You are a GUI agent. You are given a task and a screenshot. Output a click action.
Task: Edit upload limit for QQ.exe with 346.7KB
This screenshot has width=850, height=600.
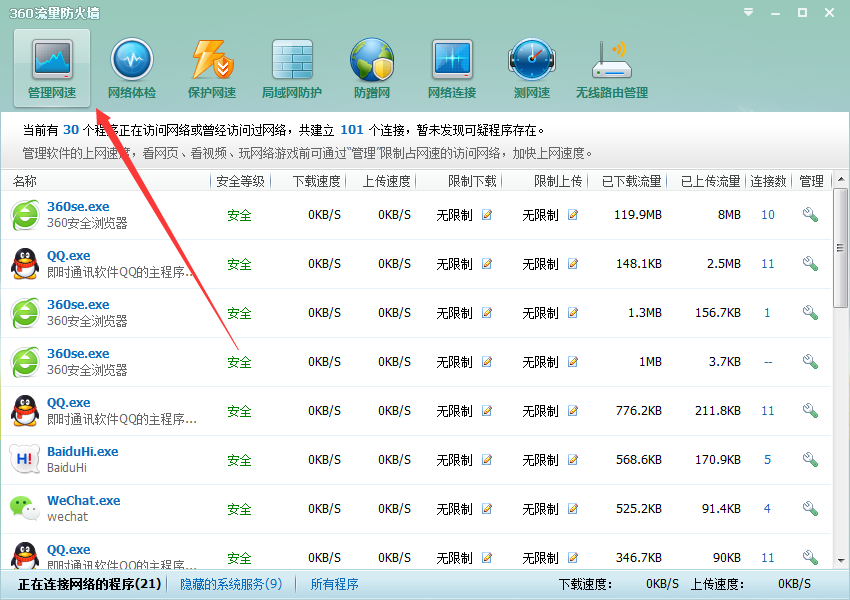tap(572, 557)
